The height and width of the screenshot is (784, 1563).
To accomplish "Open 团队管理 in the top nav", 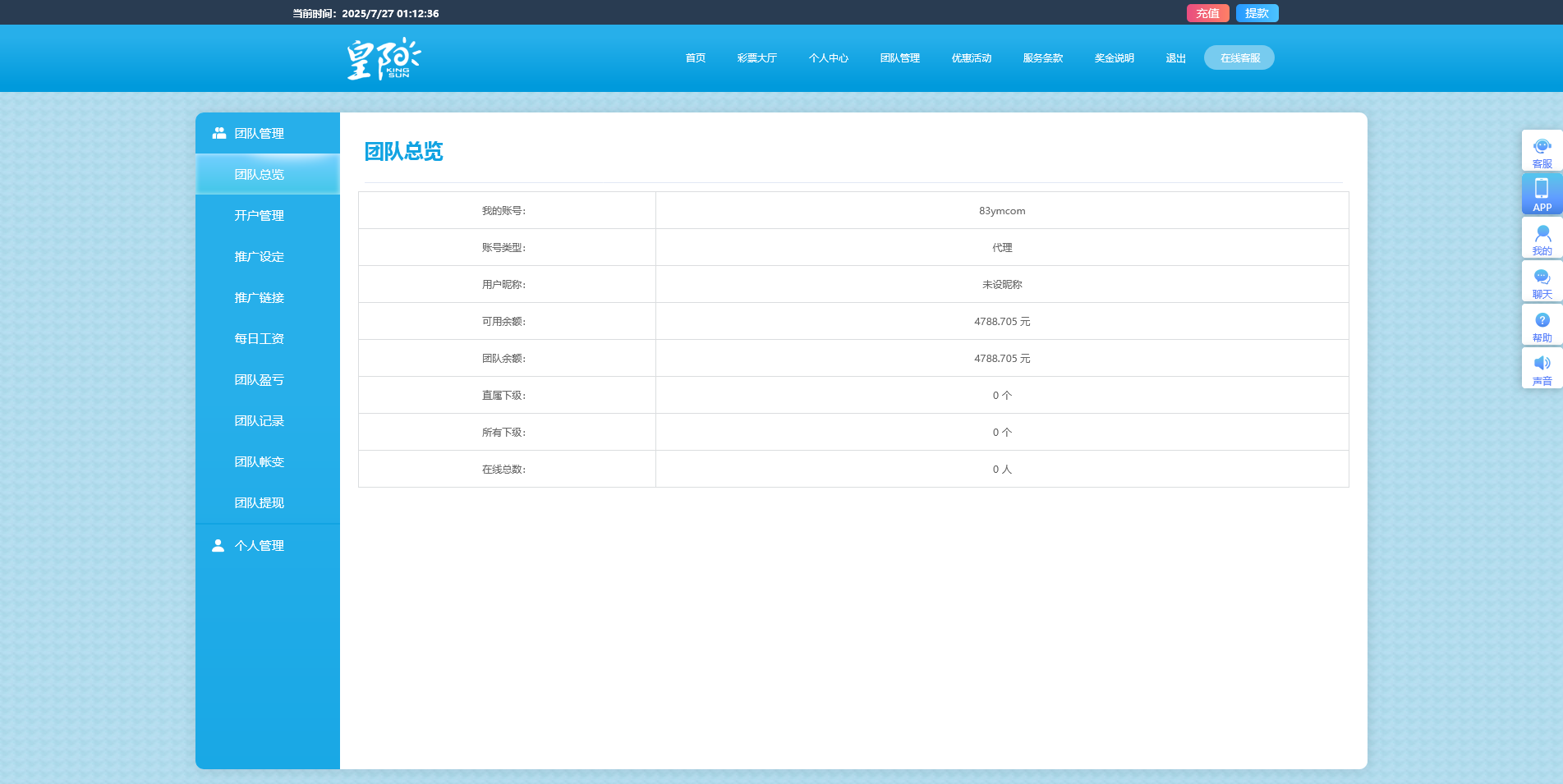I will [x=899, y=58].
